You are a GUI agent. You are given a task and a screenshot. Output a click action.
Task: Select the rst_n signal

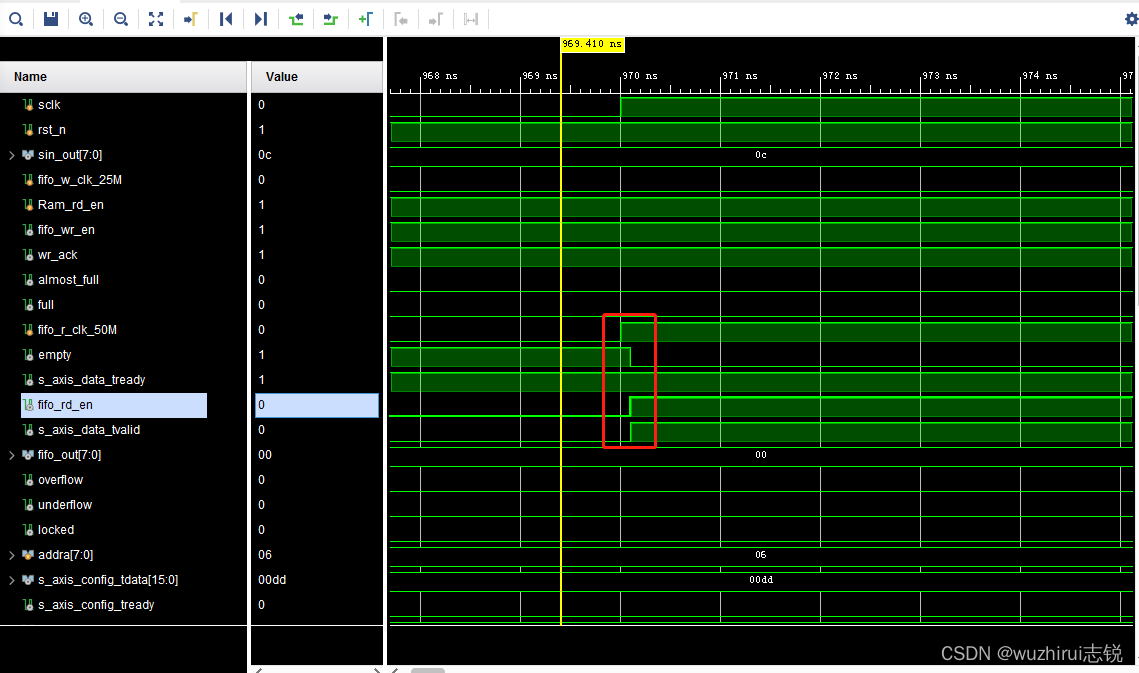coord(52,130)
